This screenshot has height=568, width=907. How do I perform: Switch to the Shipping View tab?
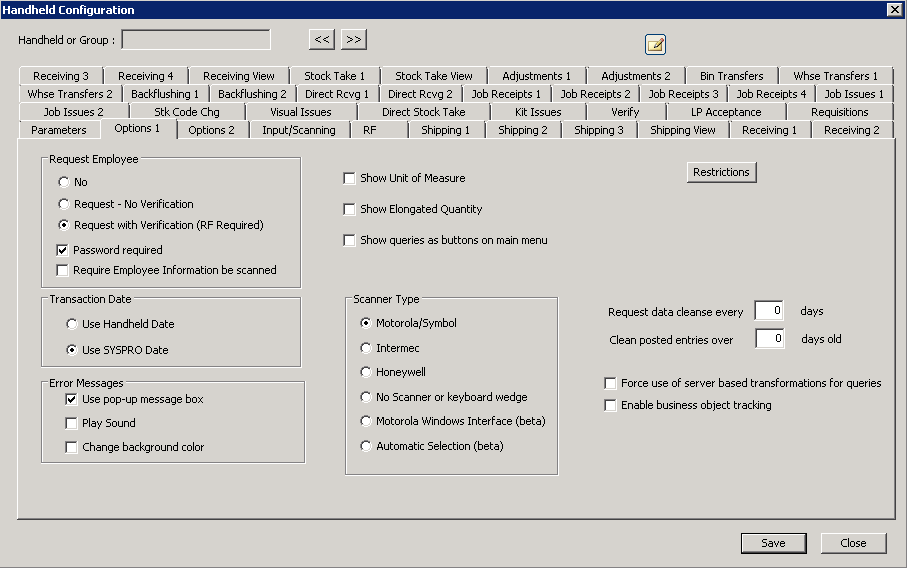click(x=682, y=130)
